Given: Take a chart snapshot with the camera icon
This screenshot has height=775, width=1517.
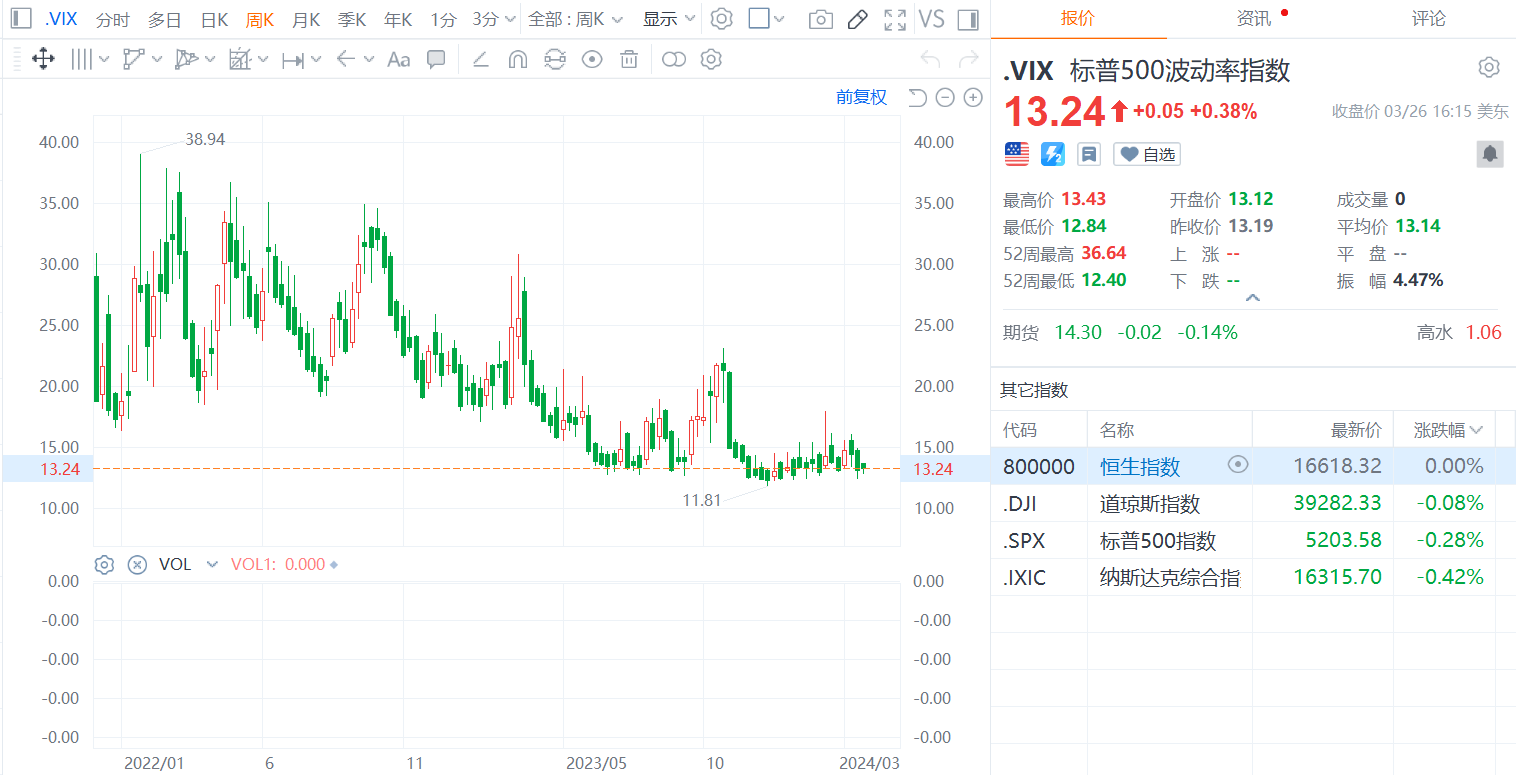Looking at the screenshot, I should pos(820,19).
